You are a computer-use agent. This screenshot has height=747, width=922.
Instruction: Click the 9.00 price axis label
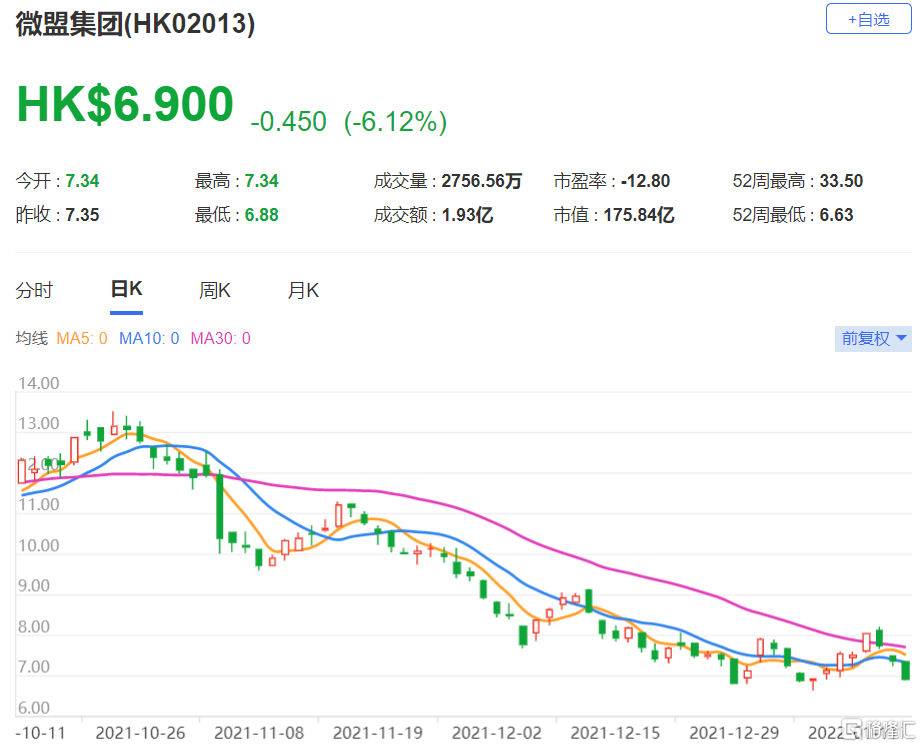(x=34, y=586)
